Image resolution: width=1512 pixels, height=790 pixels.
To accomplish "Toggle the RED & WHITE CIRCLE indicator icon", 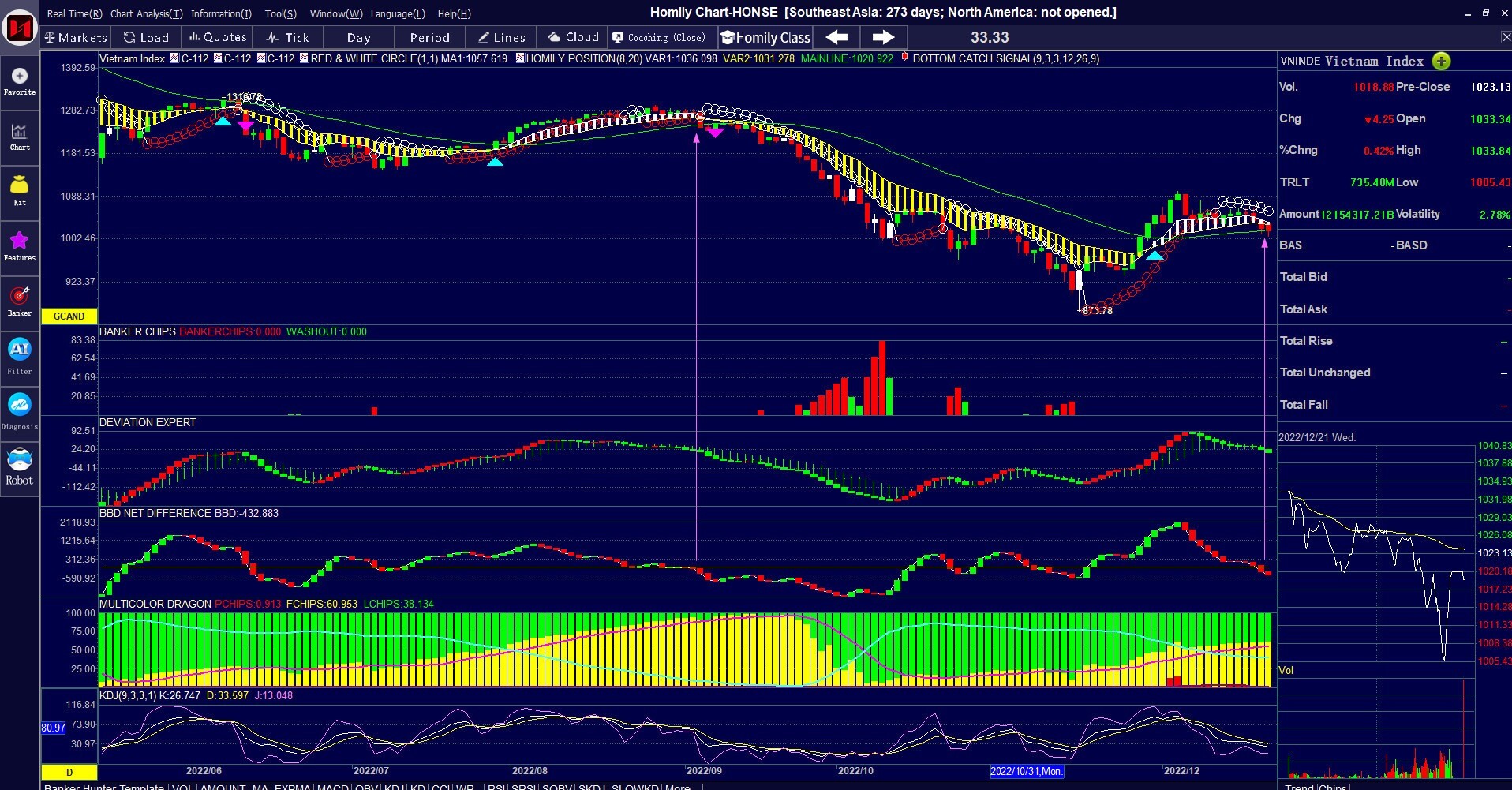I will [x=304, y=58].
